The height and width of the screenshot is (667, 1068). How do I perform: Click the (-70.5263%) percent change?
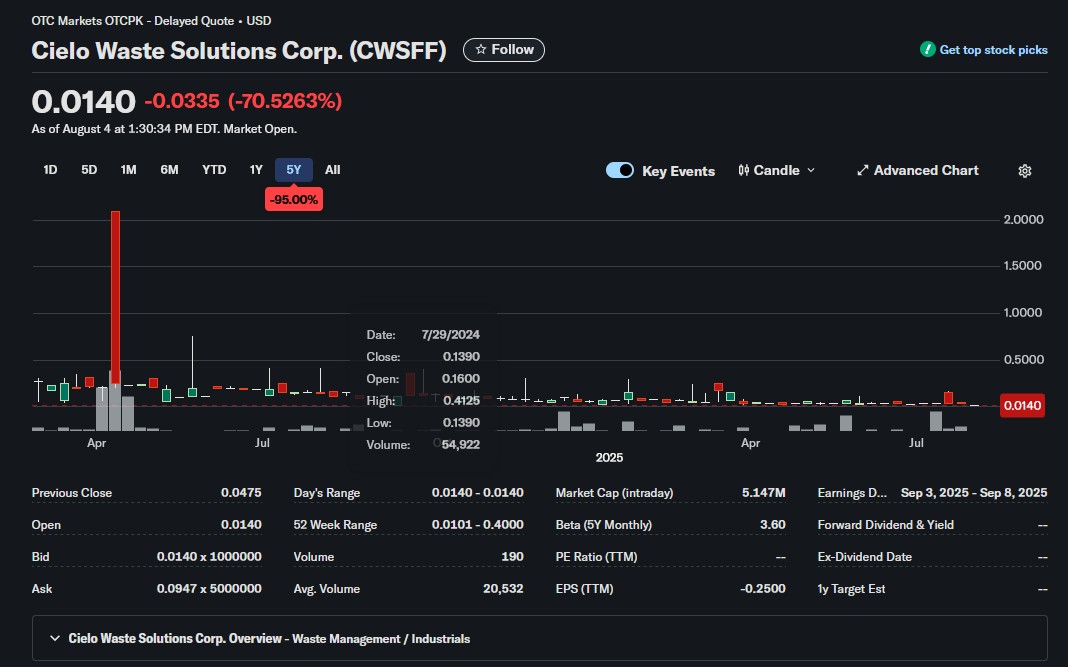(x=285, y=101)
